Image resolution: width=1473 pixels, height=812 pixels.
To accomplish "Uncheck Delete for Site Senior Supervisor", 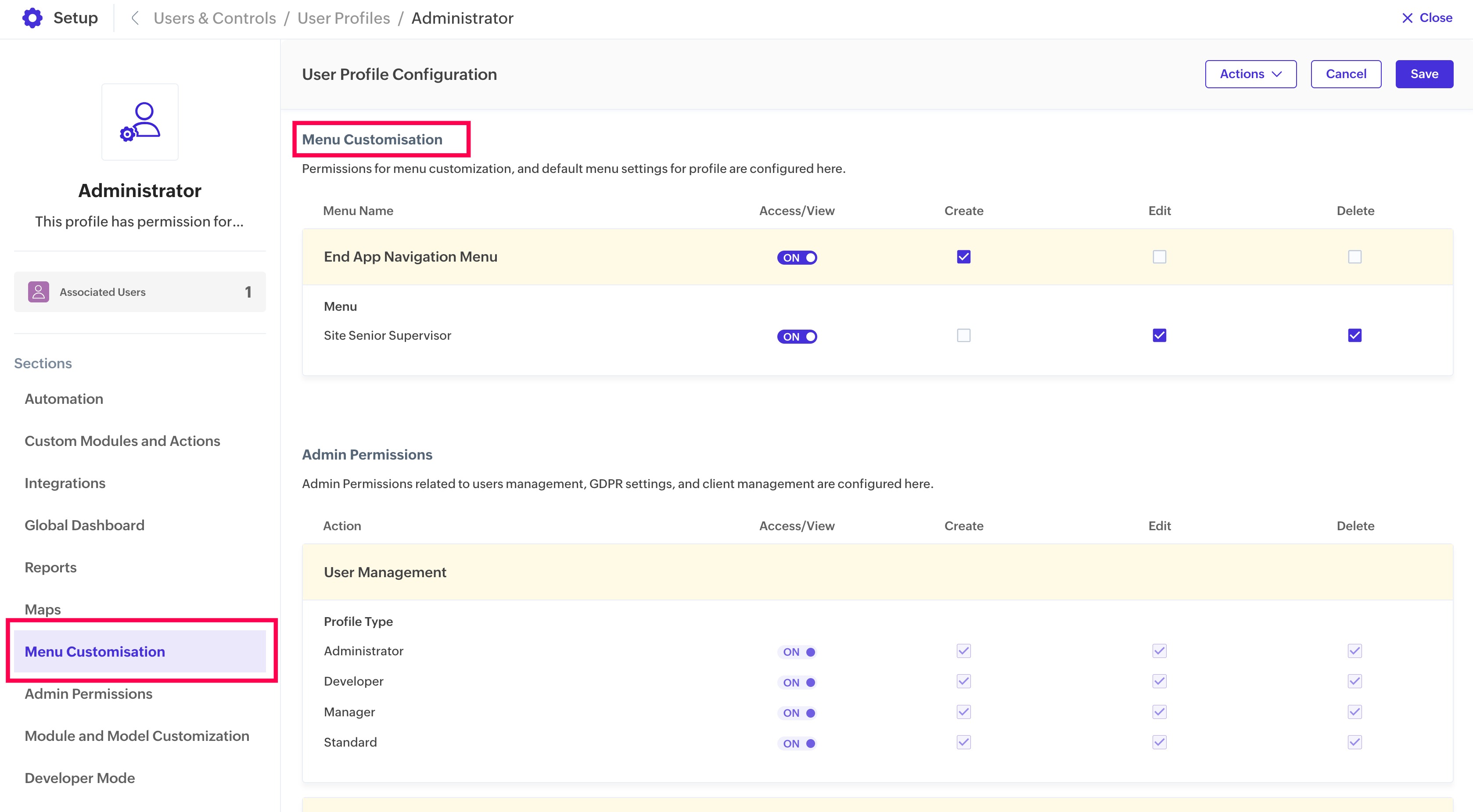I will (x=1354, y=335).
